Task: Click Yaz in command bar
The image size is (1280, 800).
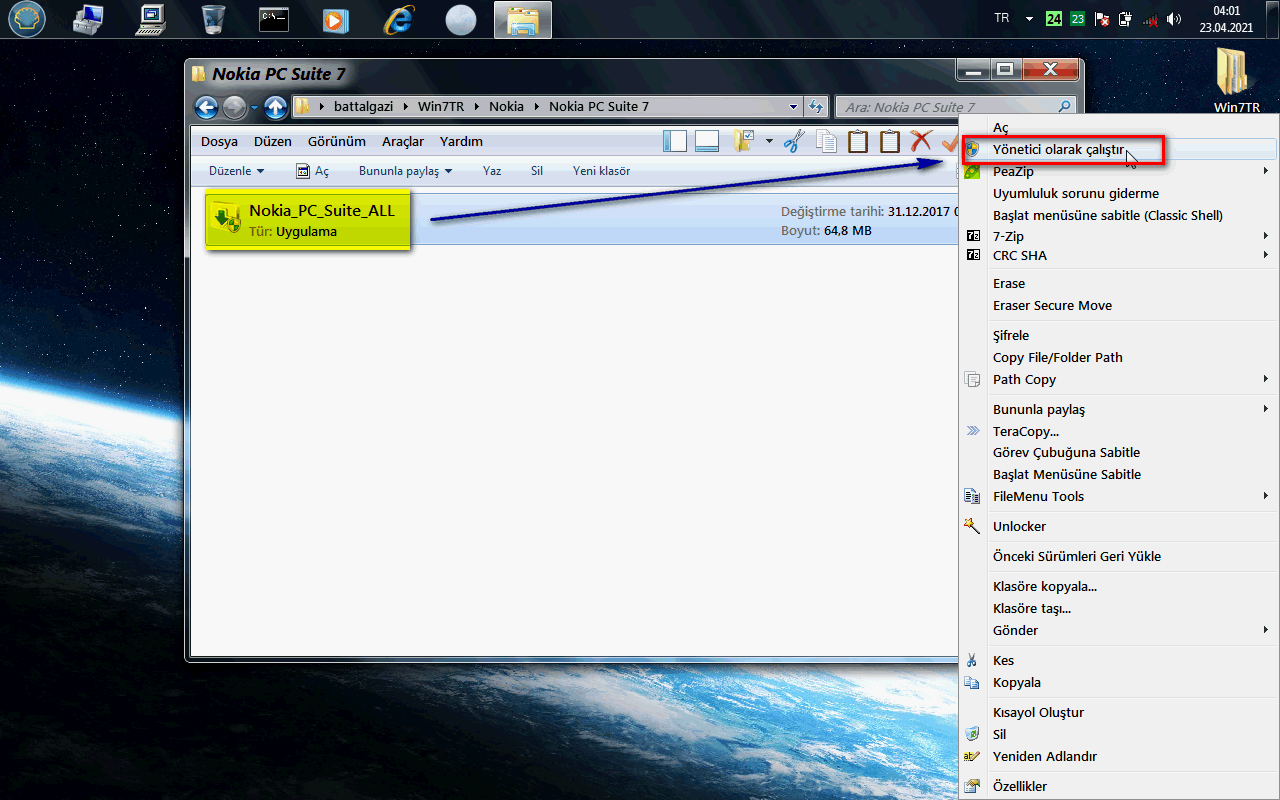Action: click(492, 171)
